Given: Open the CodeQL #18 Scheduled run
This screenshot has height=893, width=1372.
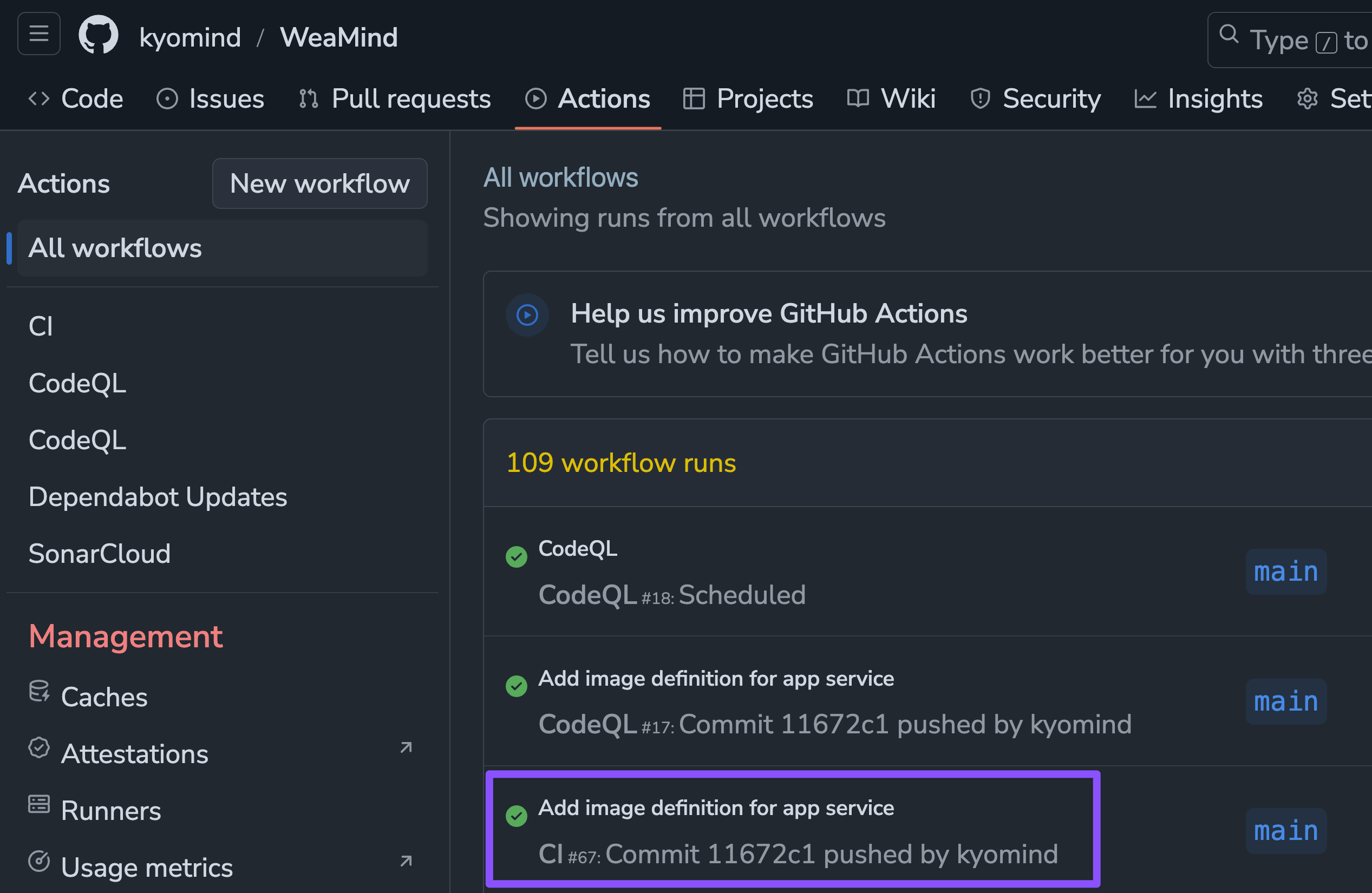Looking at the screenshot, I should [x=578, y=549].
